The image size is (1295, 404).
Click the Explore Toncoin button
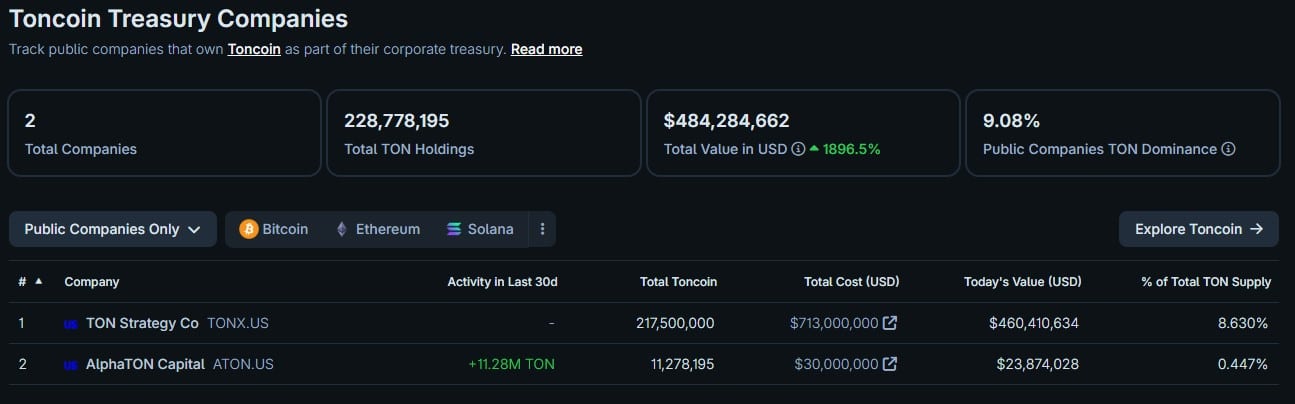coord(1198,229)
